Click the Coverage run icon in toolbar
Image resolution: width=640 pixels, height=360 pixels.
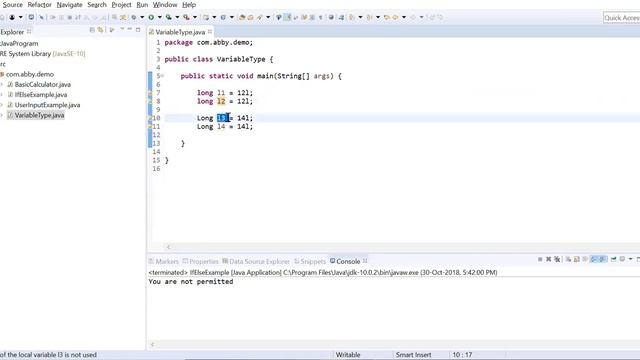click(168, 17)
